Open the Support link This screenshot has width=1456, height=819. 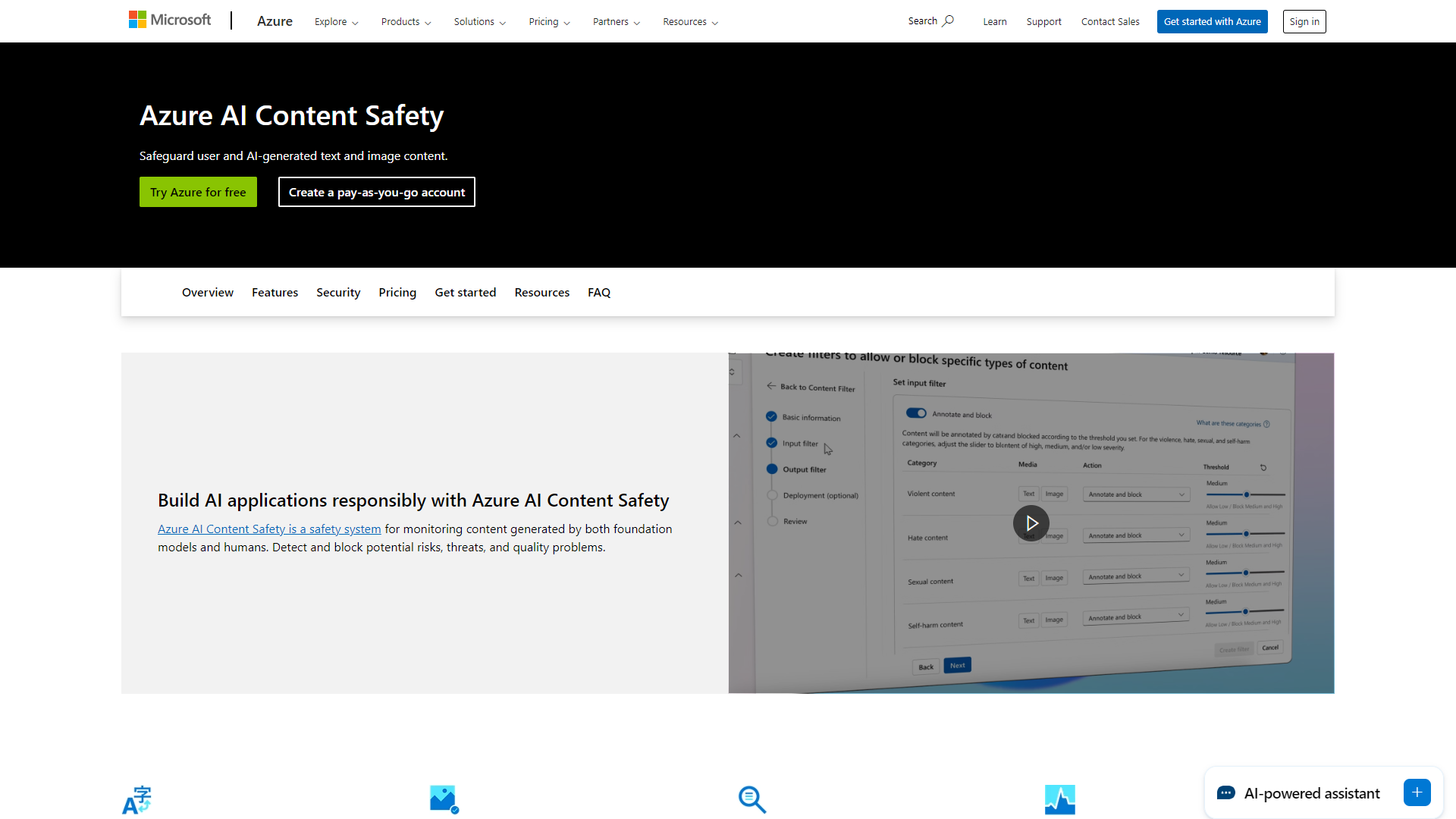point(1043,21)
